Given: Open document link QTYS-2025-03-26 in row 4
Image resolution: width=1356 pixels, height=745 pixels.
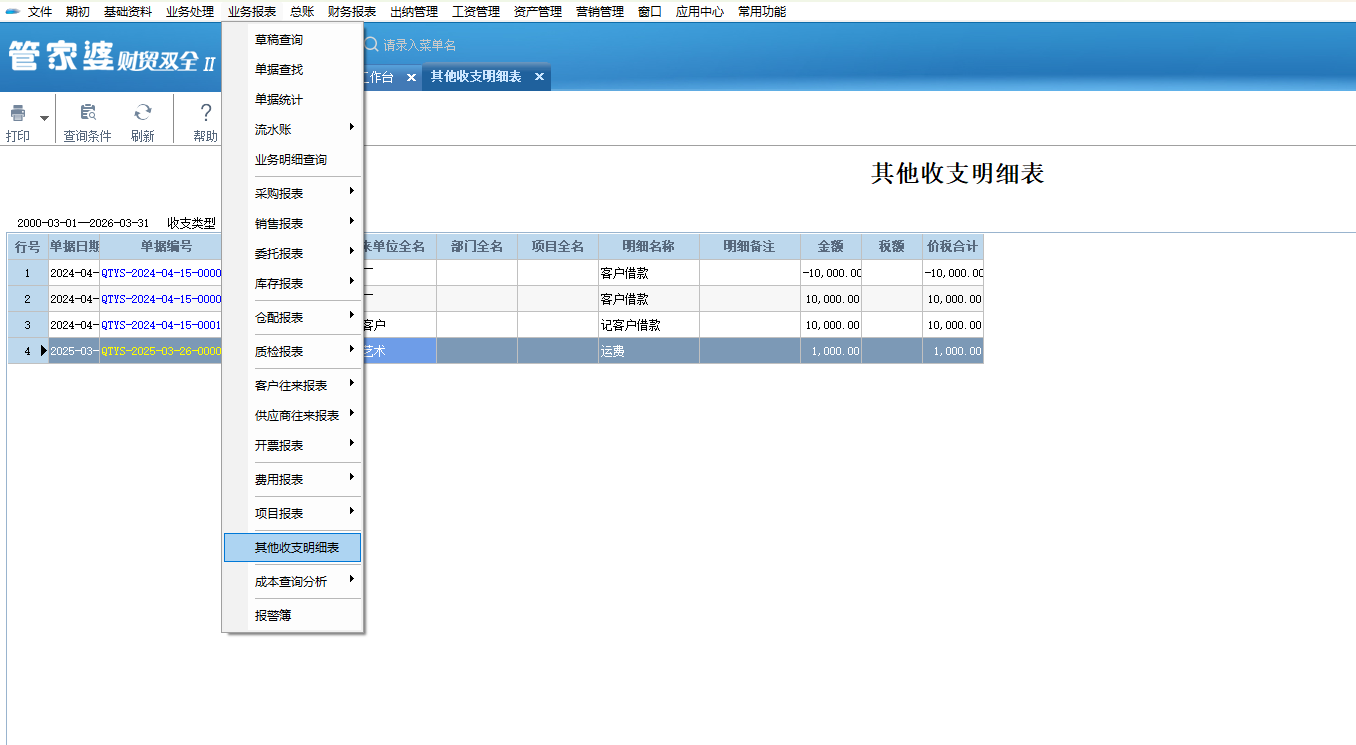Looking at the screenshot, I should coord(160,351).
